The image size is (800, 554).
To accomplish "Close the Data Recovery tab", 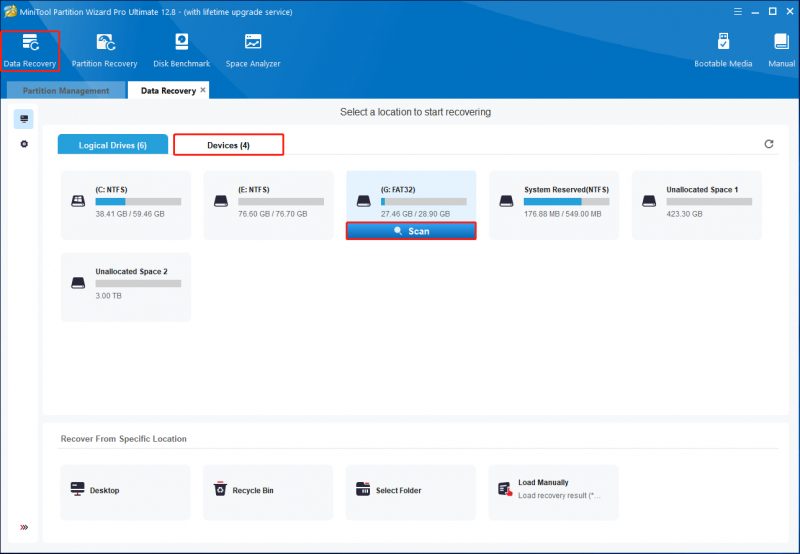I will pyautogui.click(x=203, y=90).
